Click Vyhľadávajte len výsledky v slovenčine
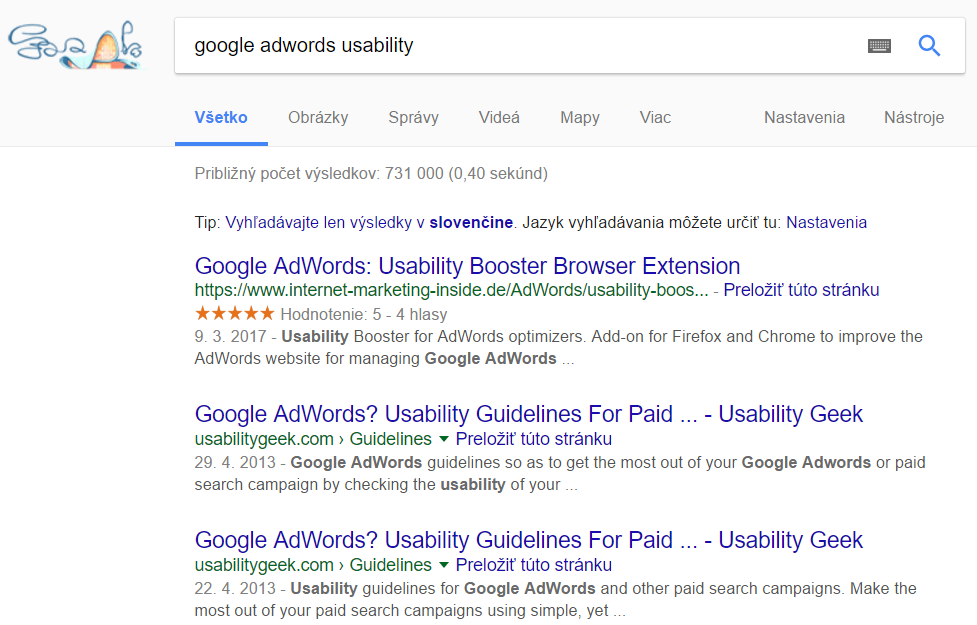 pos(369,222)
